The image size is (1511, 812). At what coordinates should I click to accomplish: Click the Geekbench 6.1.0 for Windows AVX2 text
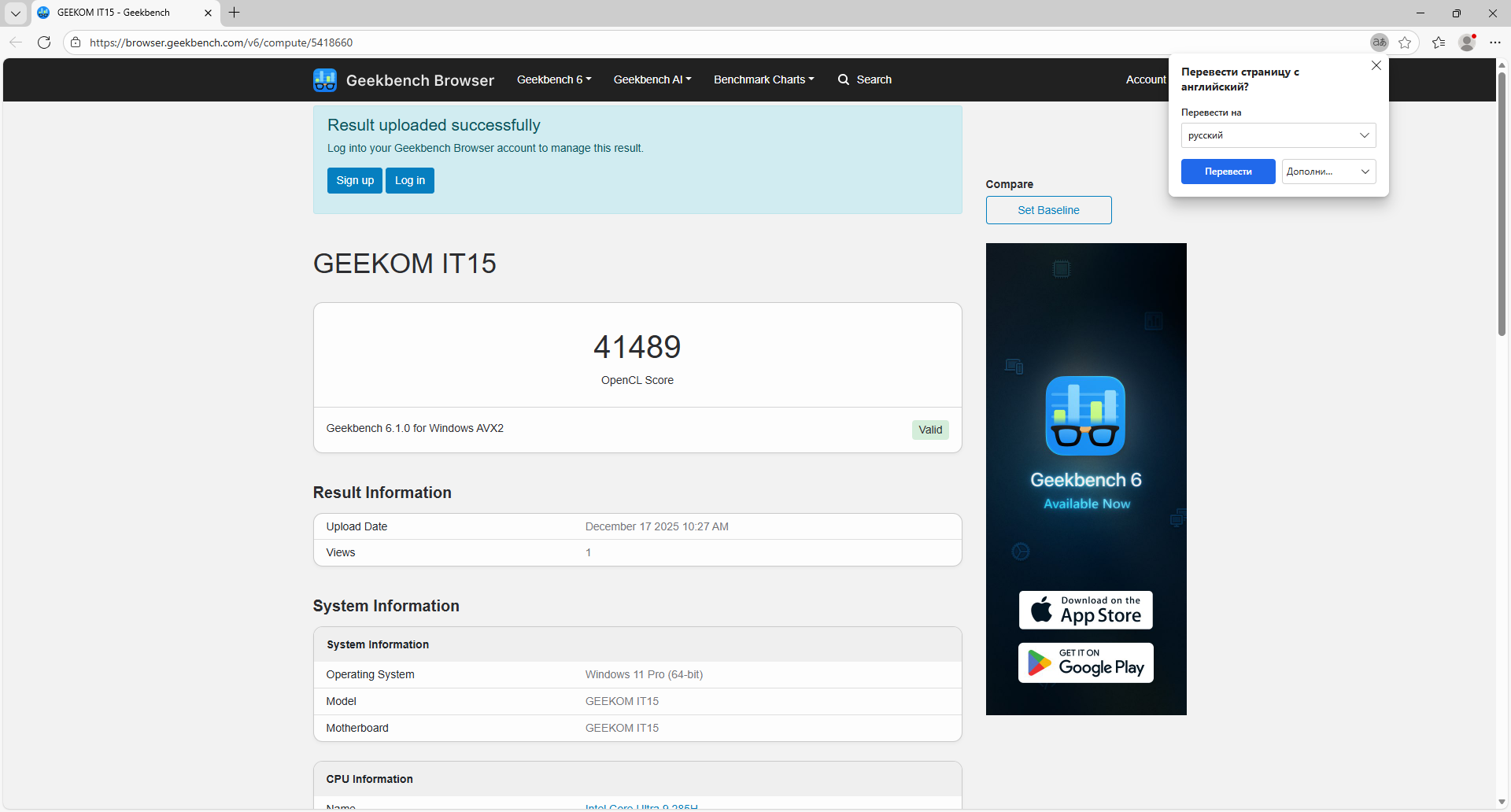tap(415, 428)
